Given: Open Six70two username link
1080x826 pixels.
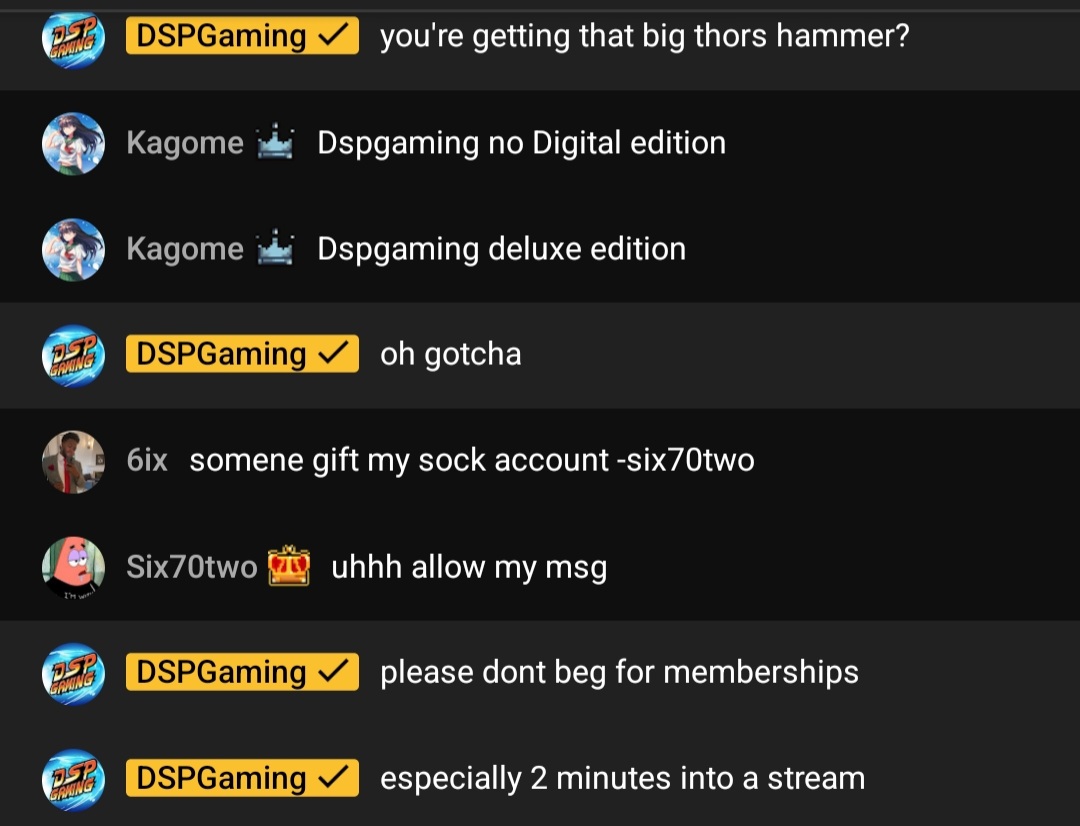Looking at the screenshot, I should click(x=191, y=567).
